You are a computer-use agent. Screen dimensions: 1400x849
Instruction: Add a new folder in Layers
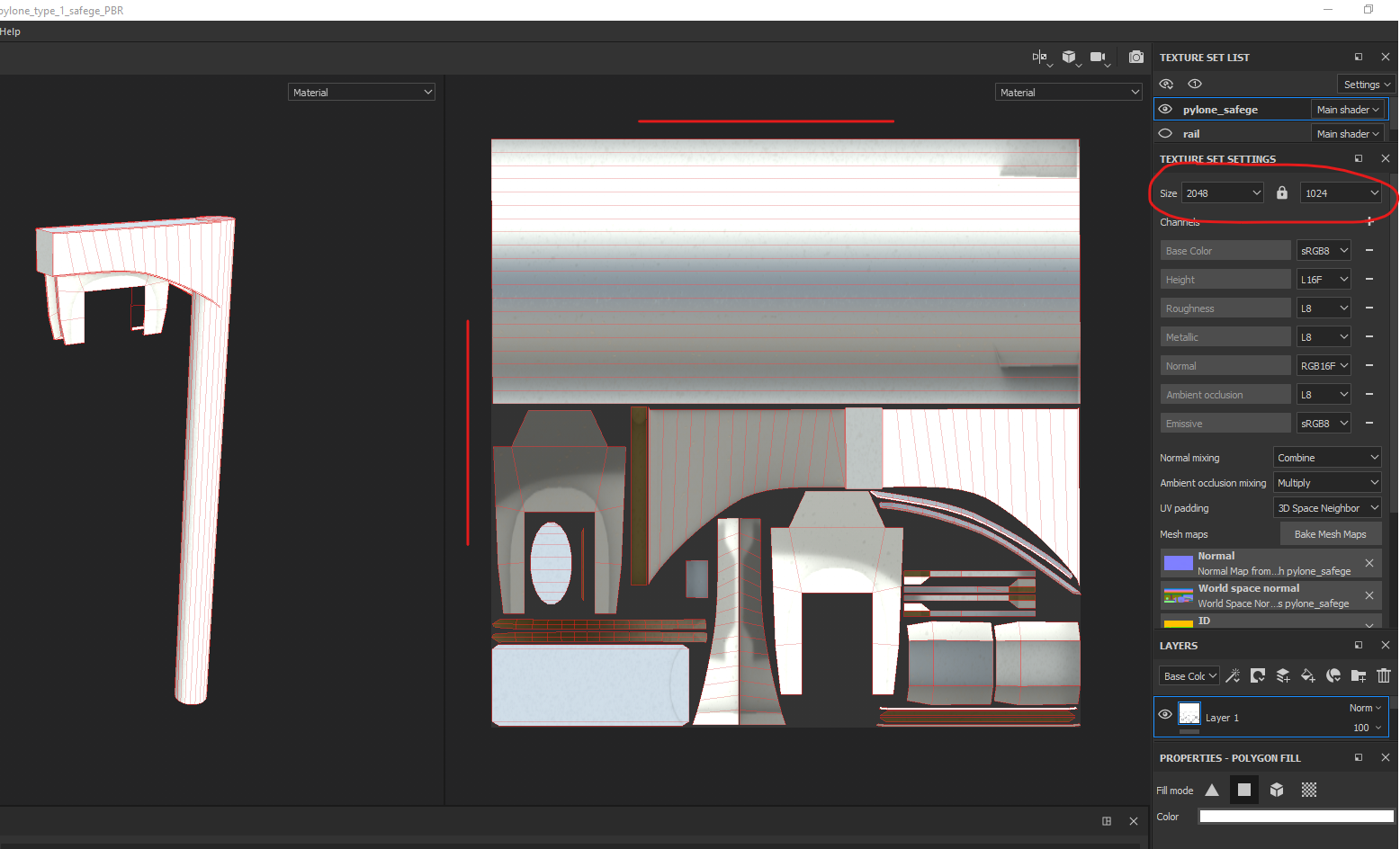pyautogui.click(x=1359, y=675)
